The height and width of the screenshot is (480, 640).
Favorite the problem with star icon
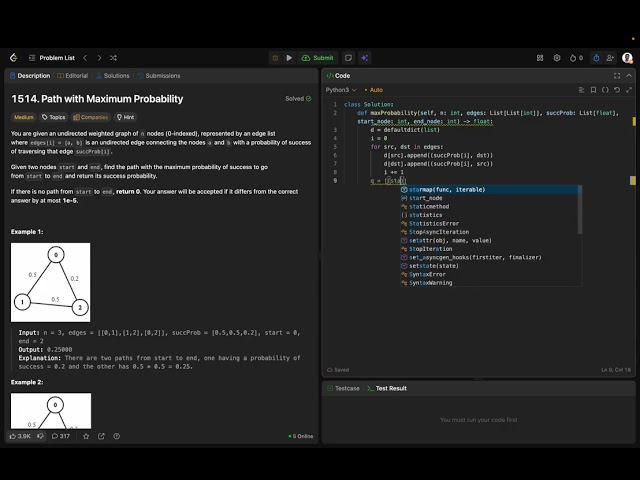86,436
